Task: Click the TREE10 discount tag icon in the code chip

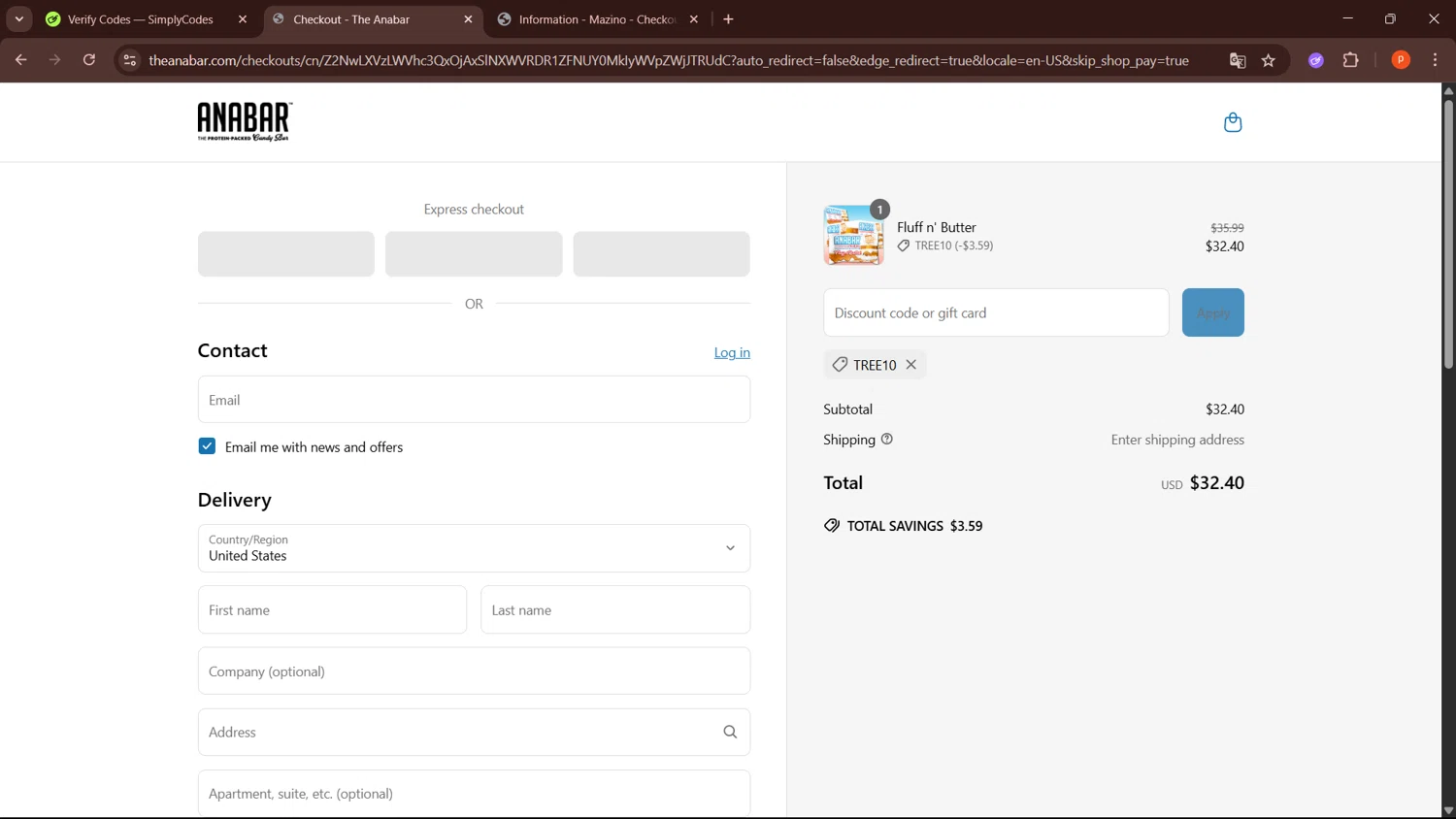Action: click(x=840, y=365)
